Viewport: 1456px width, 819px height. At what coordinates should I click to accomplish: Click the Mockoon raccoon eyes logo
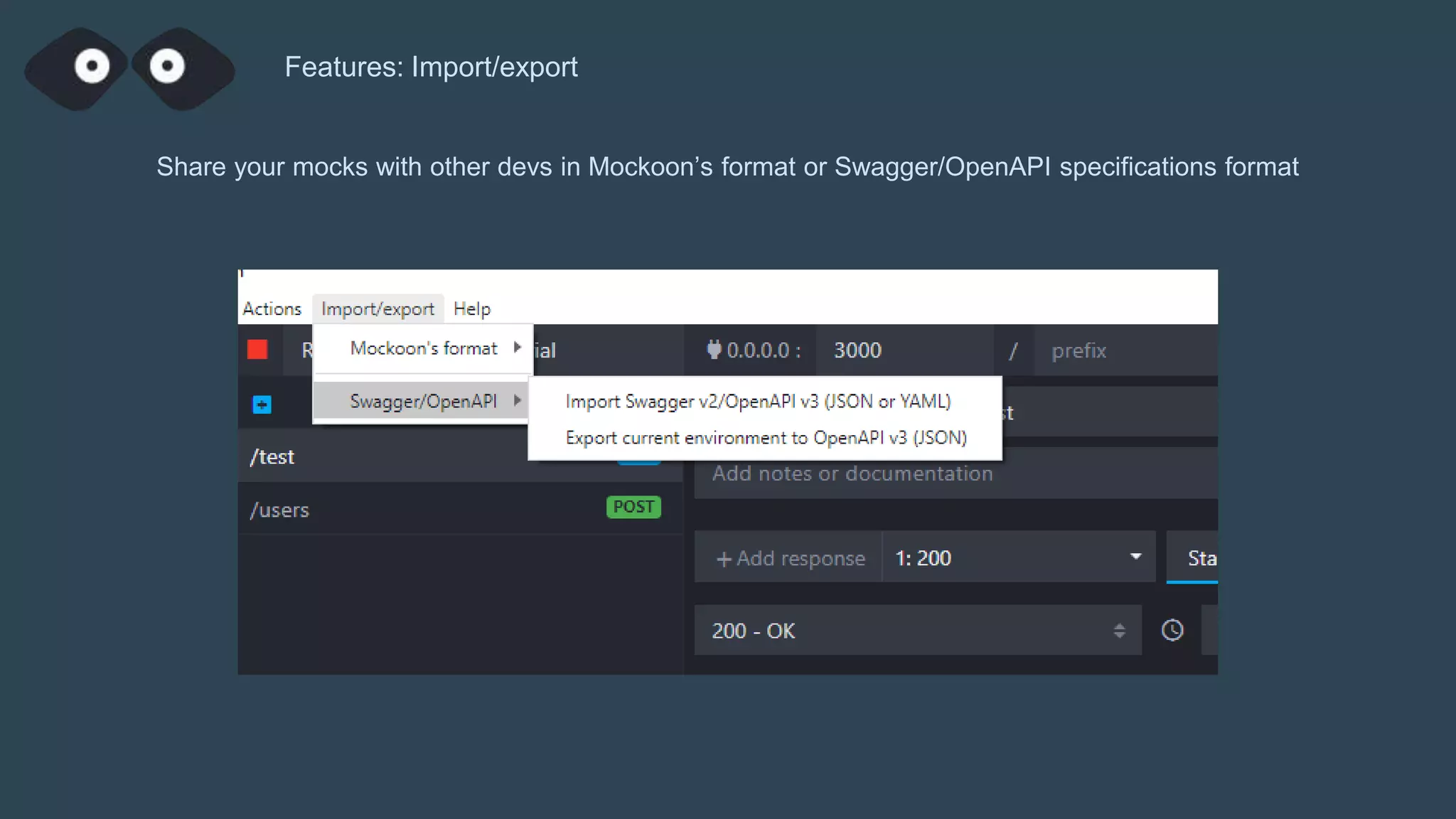coord(129,68)
